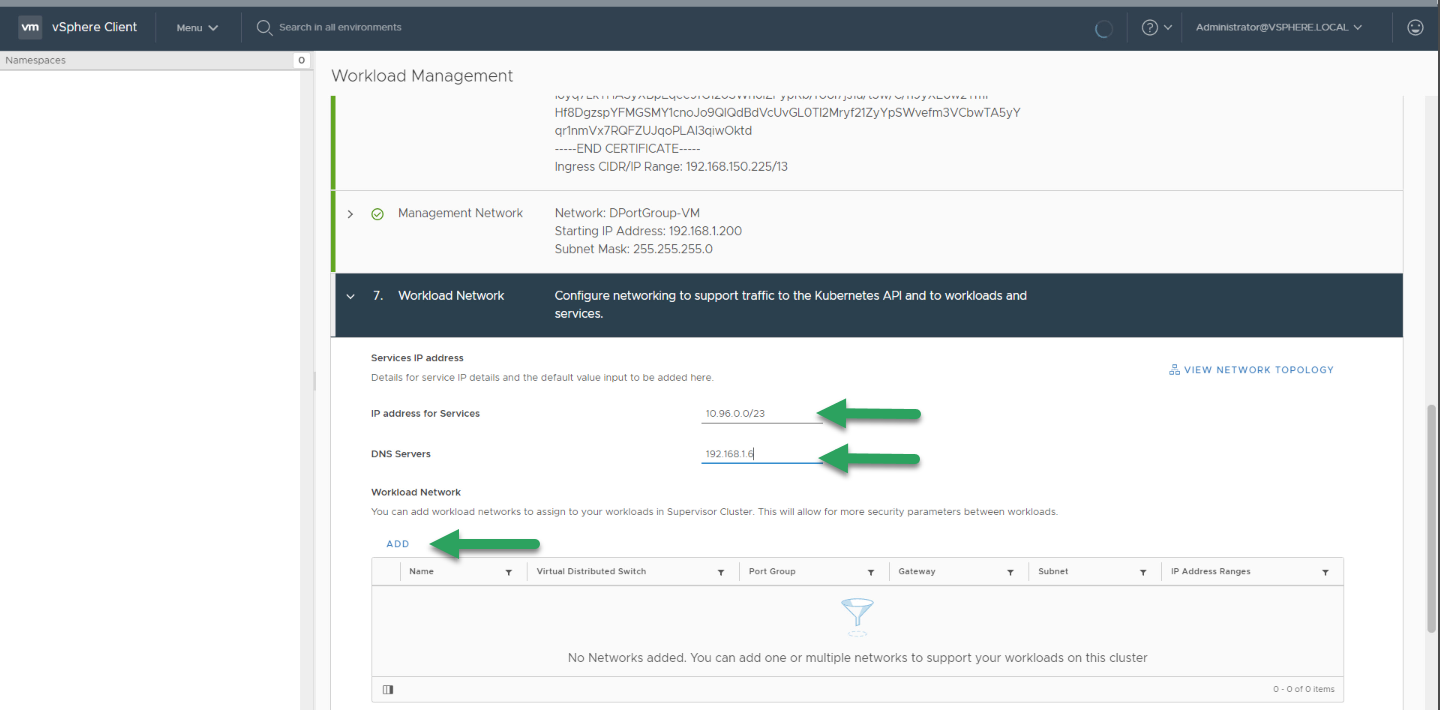This screenshot has height=710, width=1440.
Task: Click the VMware vm logo icon
Action: click(x=31, y=27)
